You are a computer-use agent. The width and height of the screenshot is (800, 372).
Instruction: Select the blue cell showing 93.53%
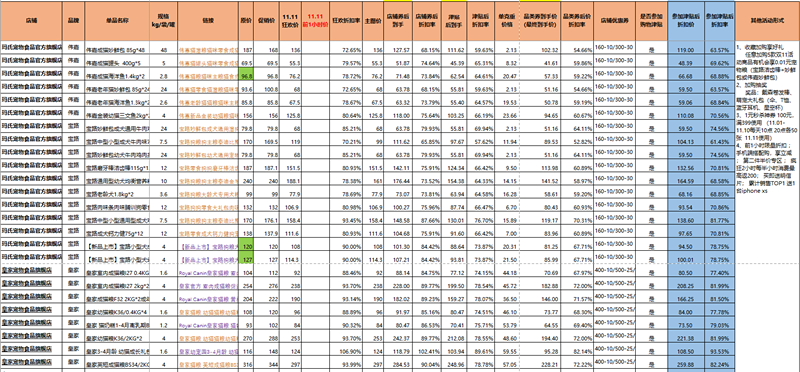point(720,351)
